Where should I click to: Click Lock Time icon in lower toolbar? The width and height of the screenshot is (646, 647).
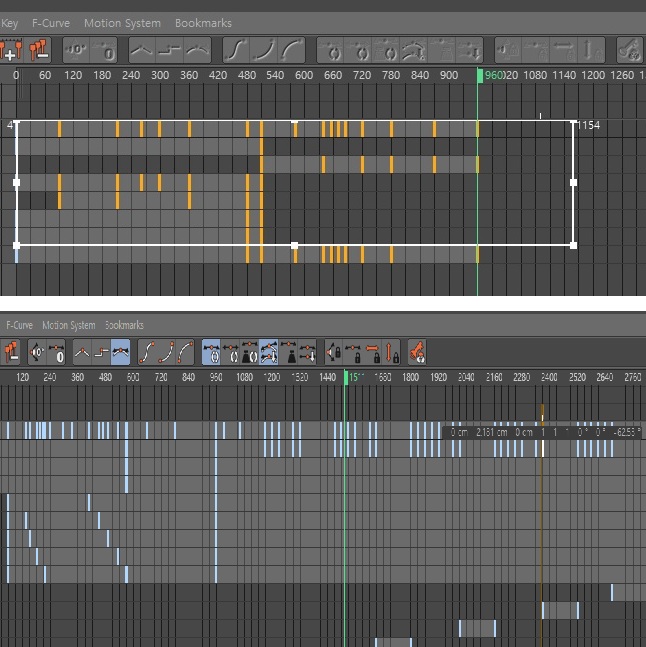(x=373, y=352)
